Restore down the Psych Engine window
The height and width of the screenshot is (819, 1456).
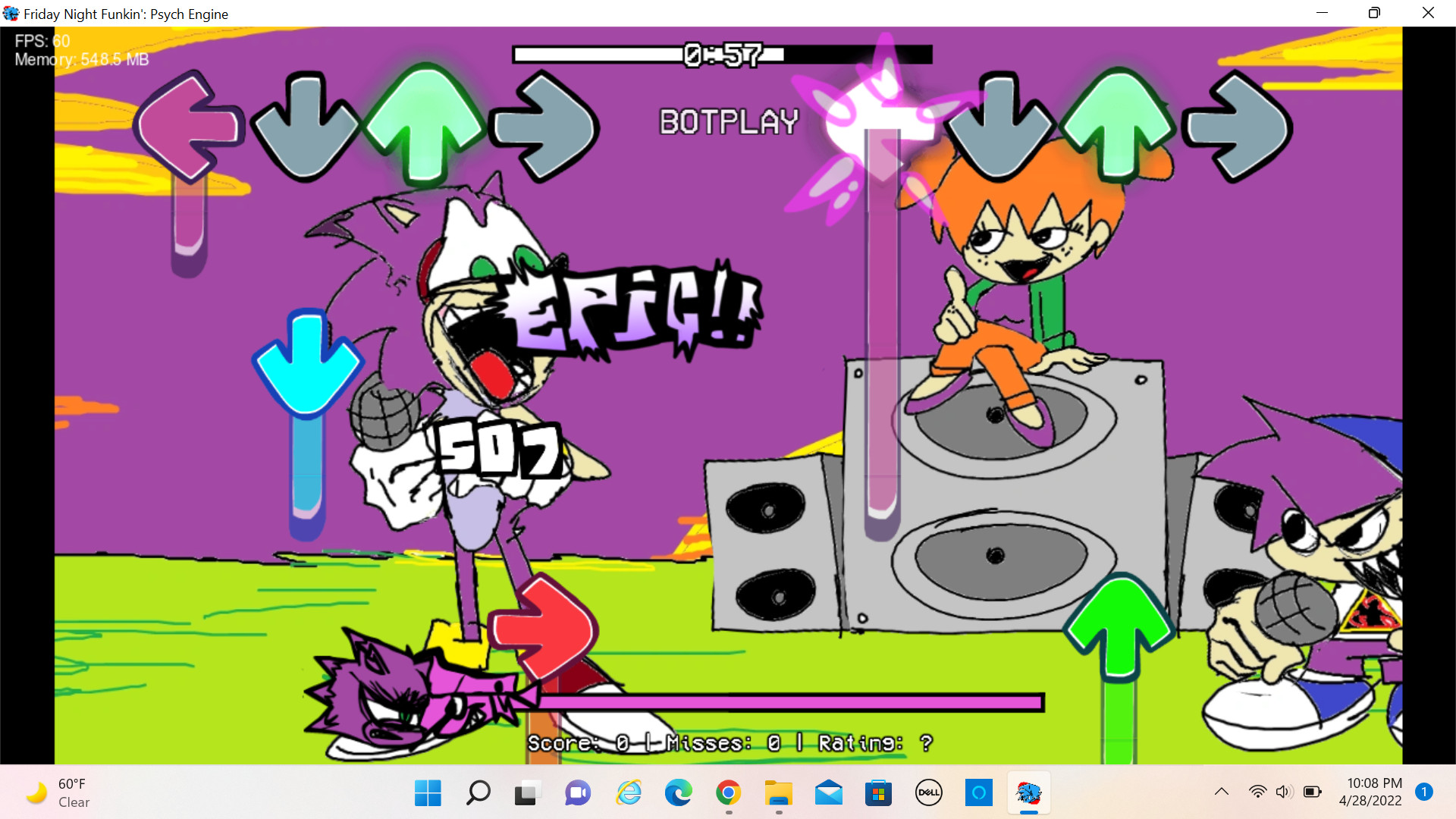pyautogui.click(x=1374, y=13)
